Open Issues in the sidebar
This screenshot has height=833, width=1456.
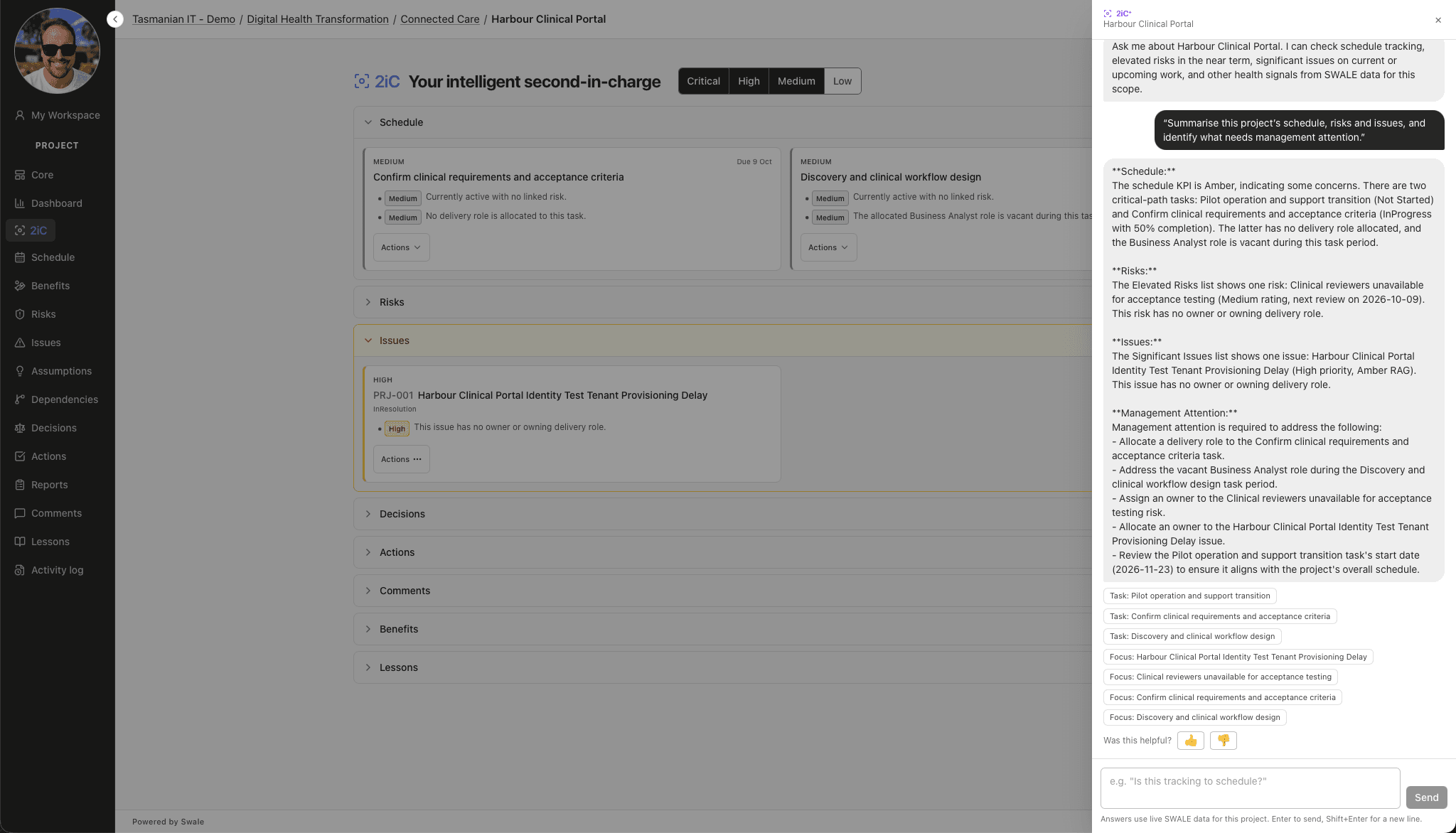(x=38, y=343)
